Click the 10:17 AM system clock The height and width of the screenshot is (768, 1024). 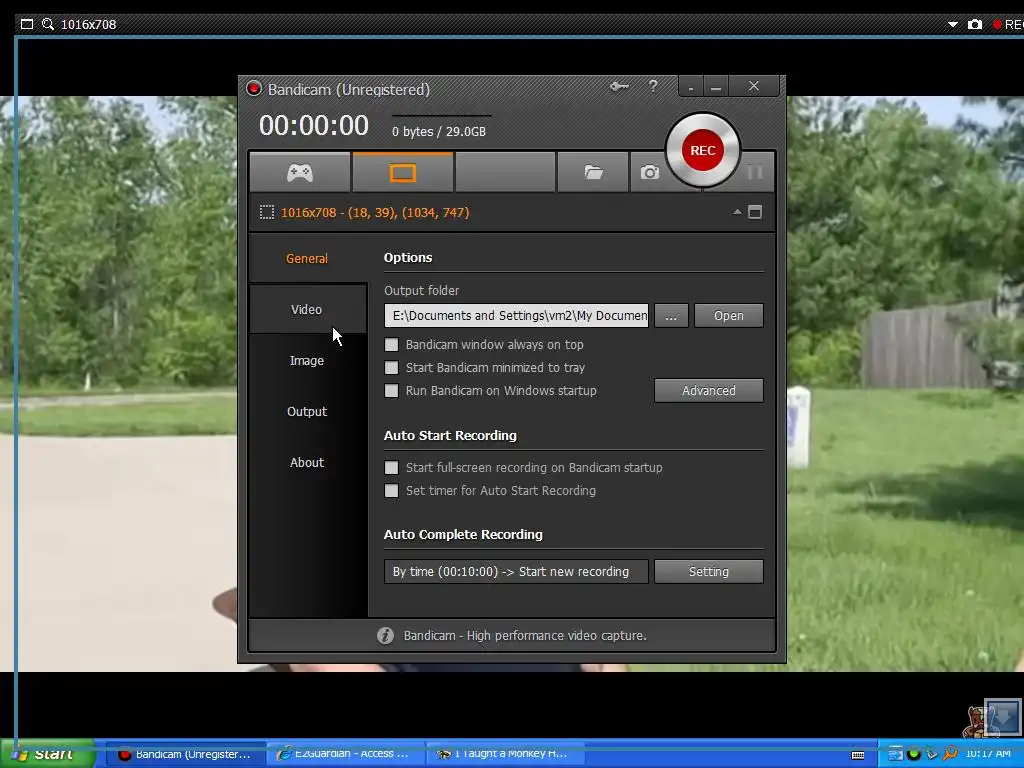[987, 754]
